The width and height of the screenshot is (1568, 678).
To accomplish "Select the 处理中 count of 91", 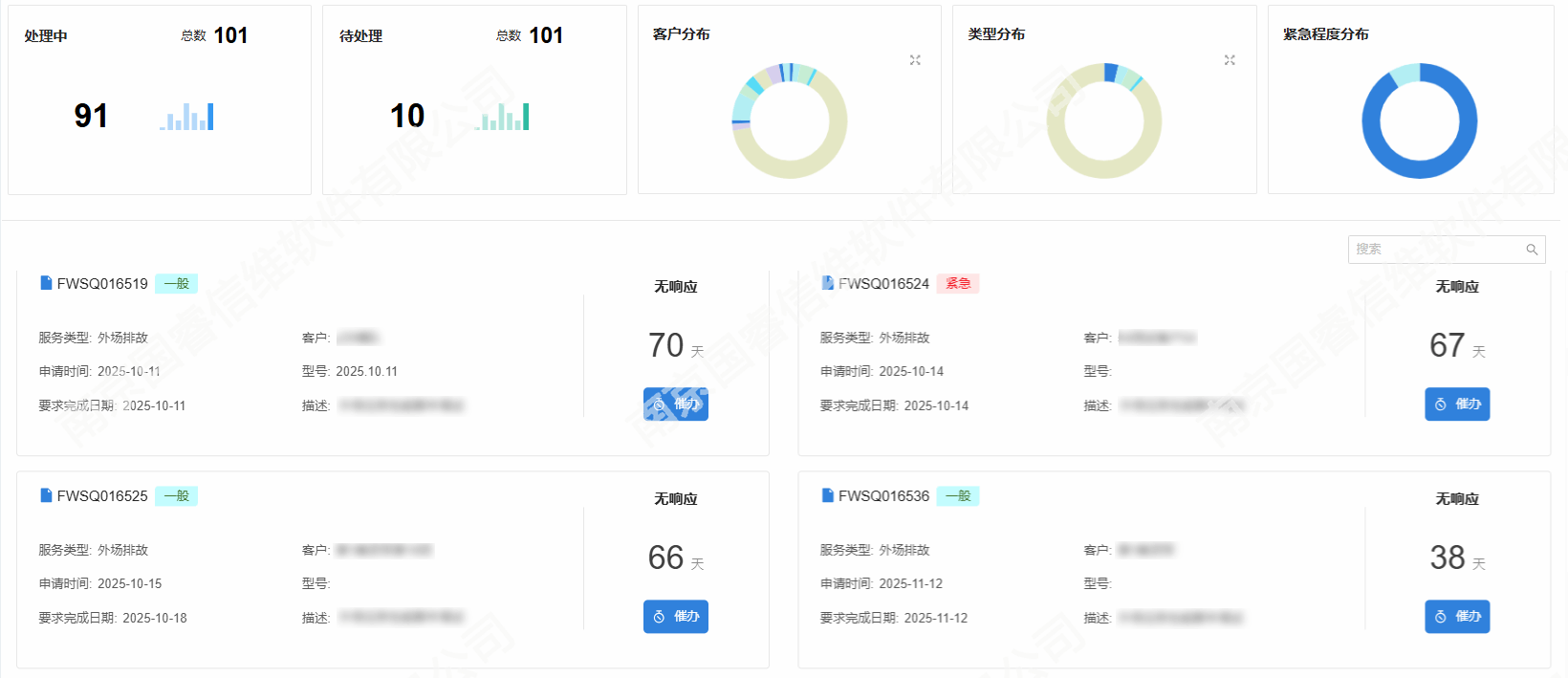I will [x=91, y=117].
